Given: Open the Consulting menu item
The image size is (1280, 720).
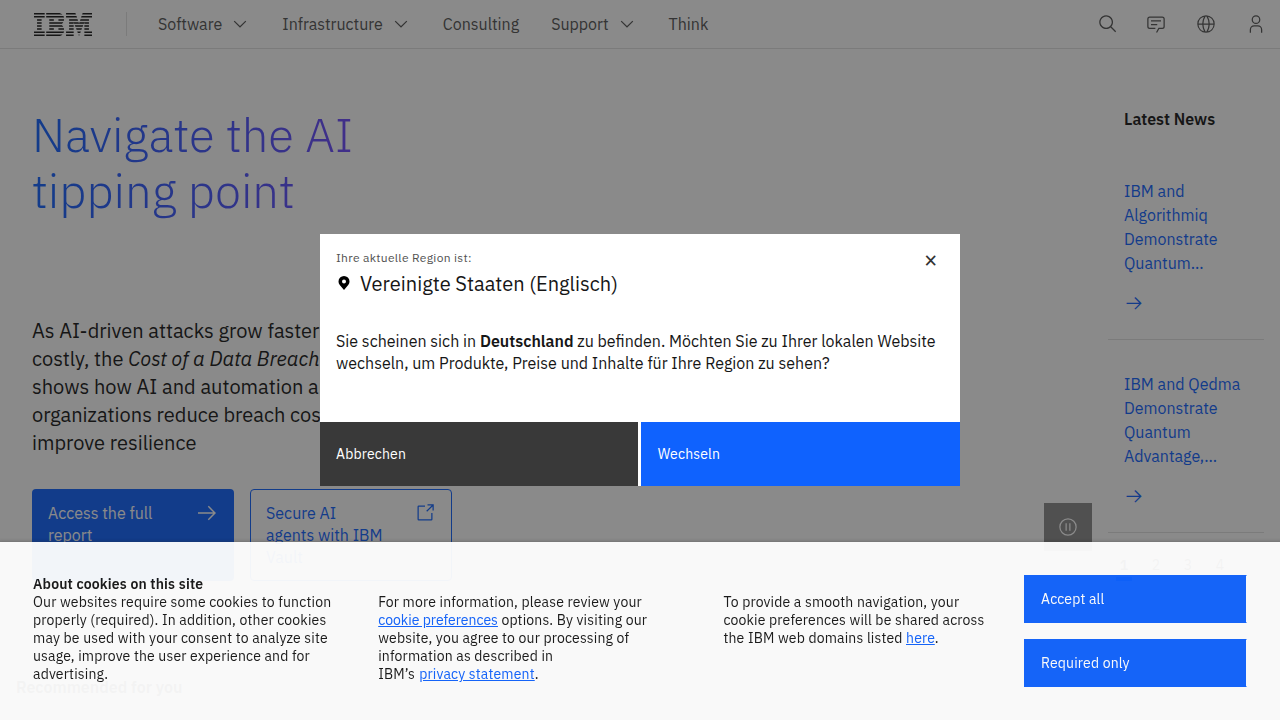Looking at the screenshot, I should point(481,24).
